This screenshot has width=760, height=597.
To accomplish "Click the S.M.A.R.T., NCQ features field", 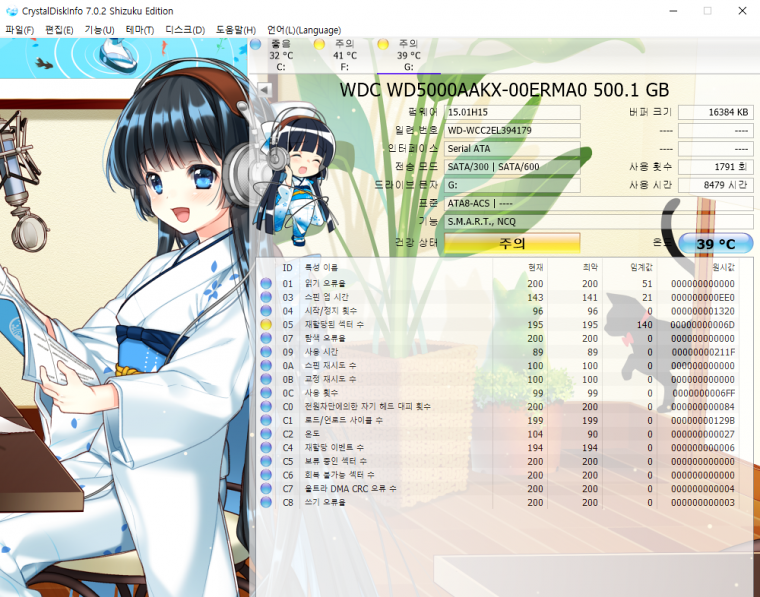I will 599,221.
